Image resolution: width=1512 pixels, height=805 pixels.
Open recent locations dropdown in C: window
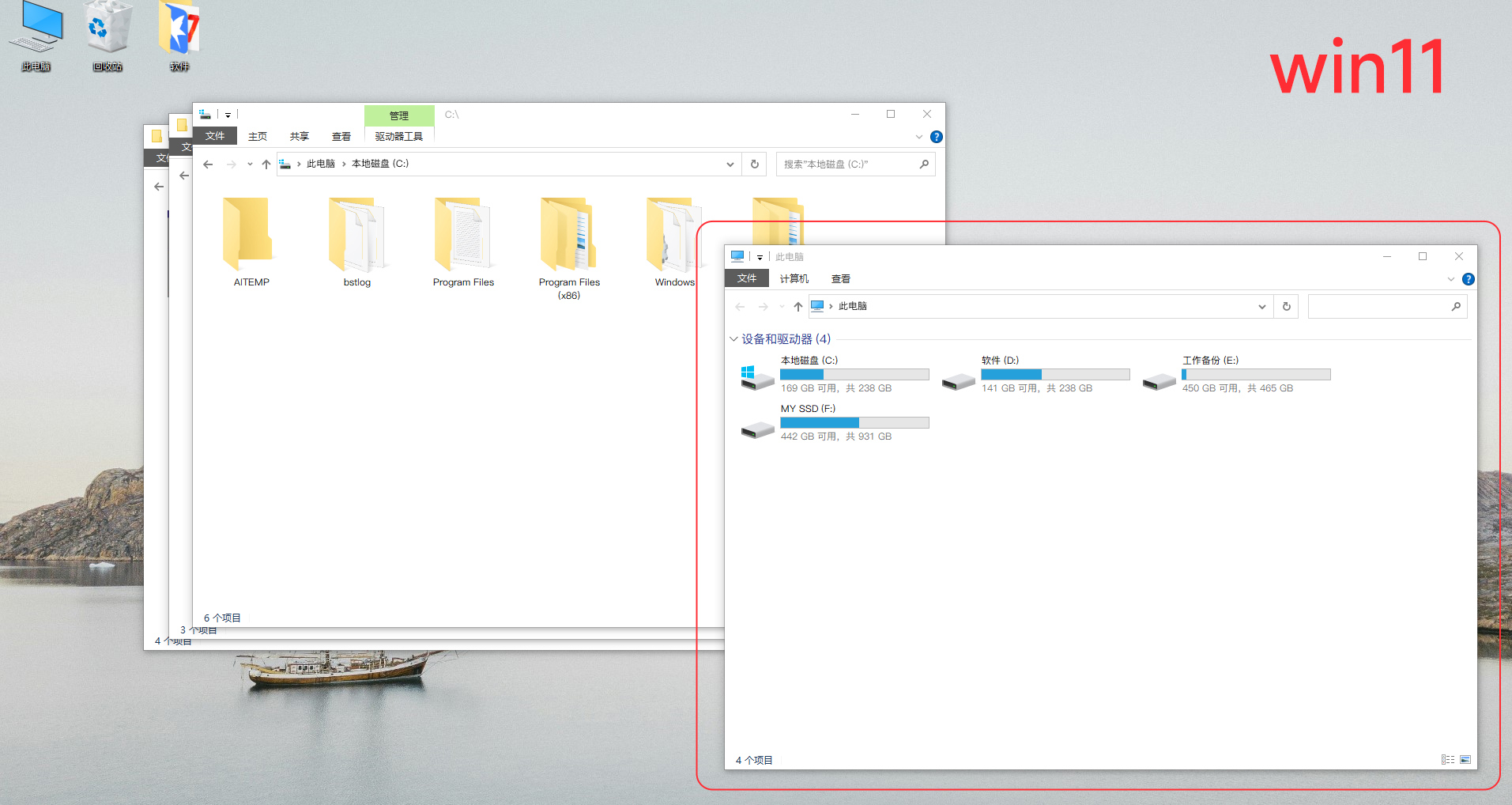250,164
